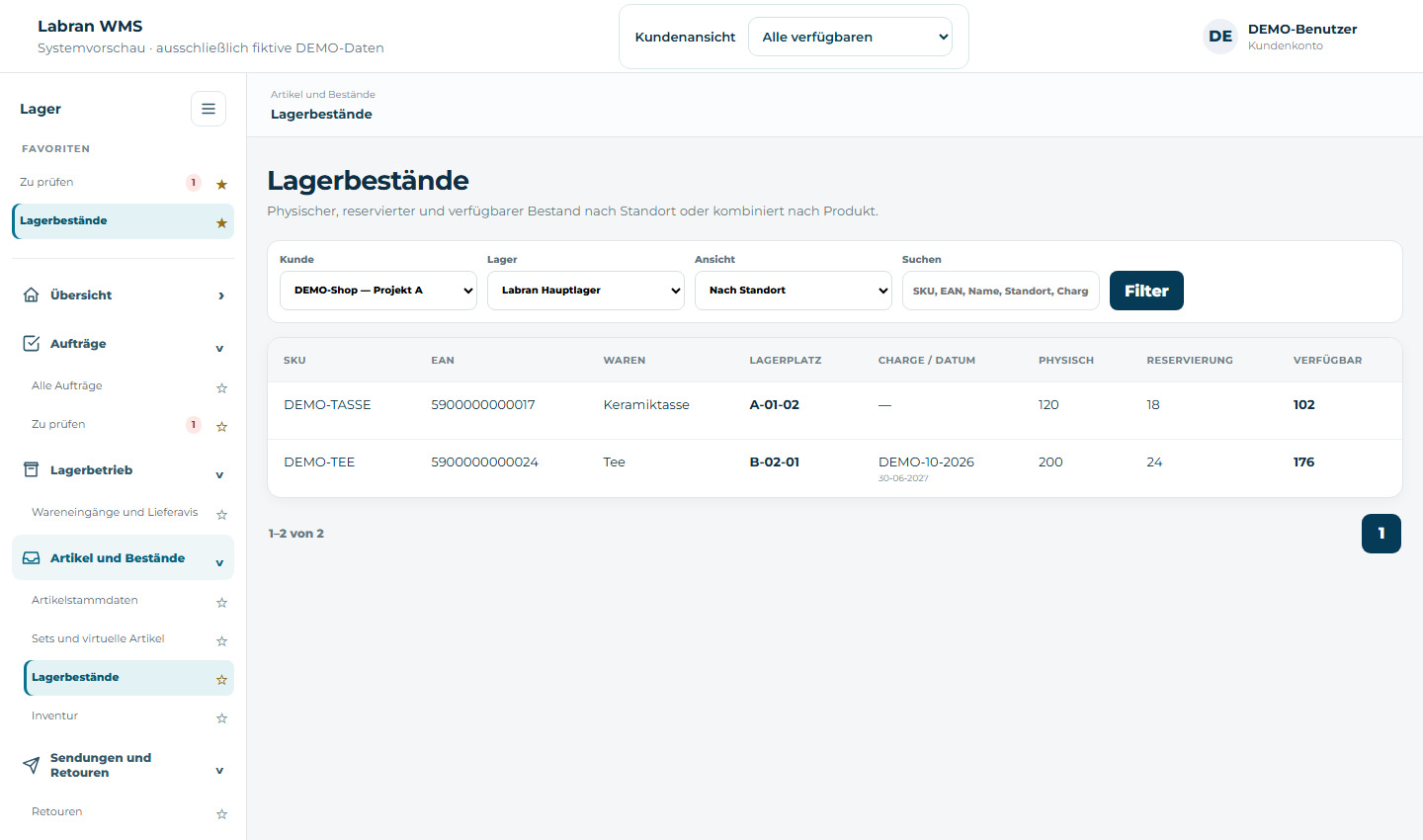This screenshot has width=1423, height=840.
Task: Toggle star on Lagerbestände under Artikel und Bestände
Action: 221,679
